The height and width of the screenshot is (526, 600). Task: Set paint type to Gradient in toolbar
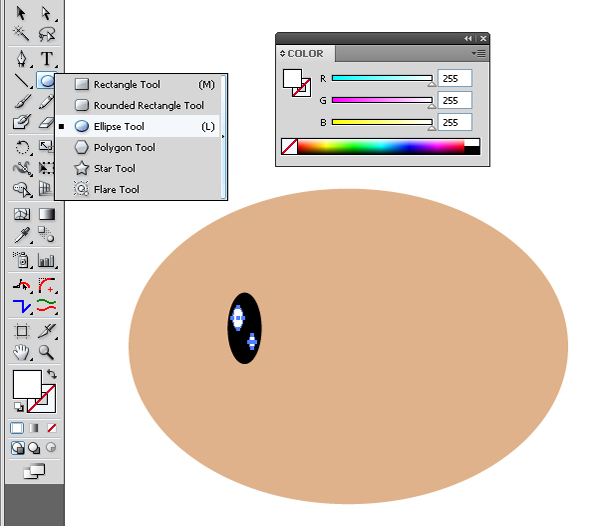pos(34,428)
